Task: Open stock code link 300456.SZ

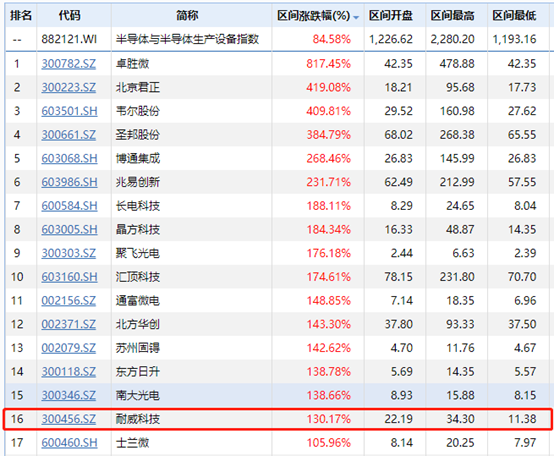Action: 69,419
